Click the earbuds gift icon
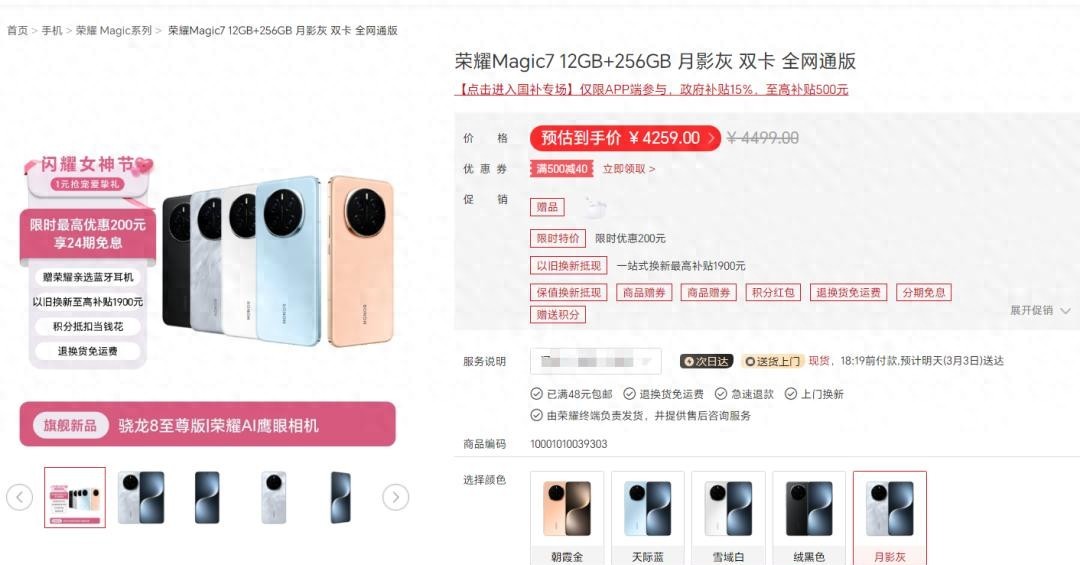The height and width of the screenshot is (565, 1080). tap(592, 205)
